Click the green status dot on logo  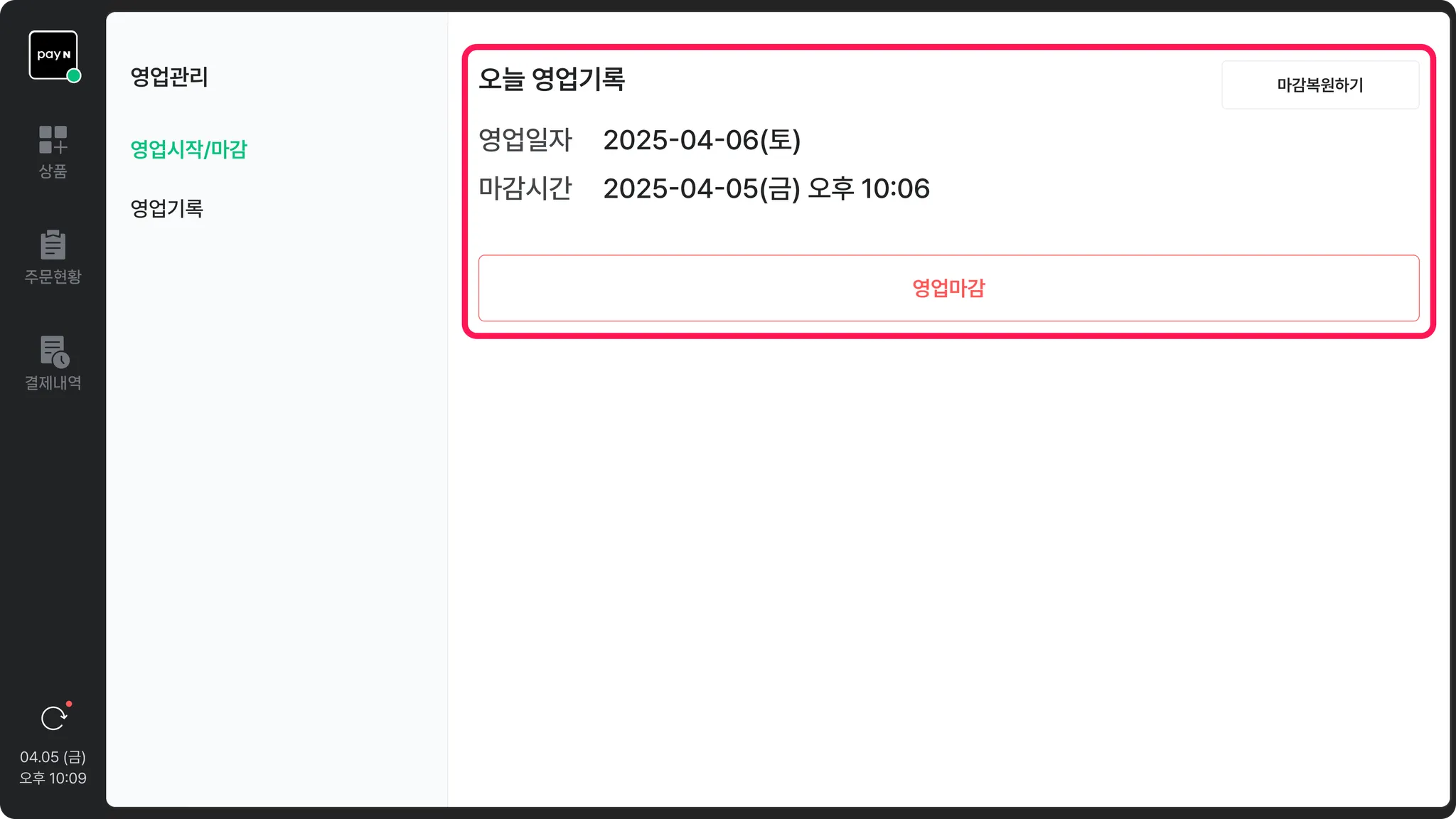(x=74, y=75)
